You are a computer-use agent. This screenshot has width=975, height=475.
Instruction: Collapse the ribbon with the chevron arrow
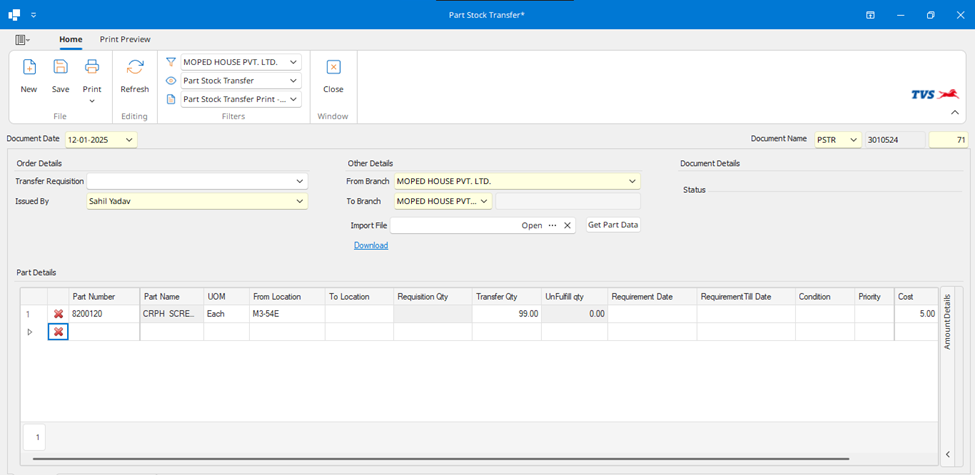pyautogui.click(x=954, y=113)
